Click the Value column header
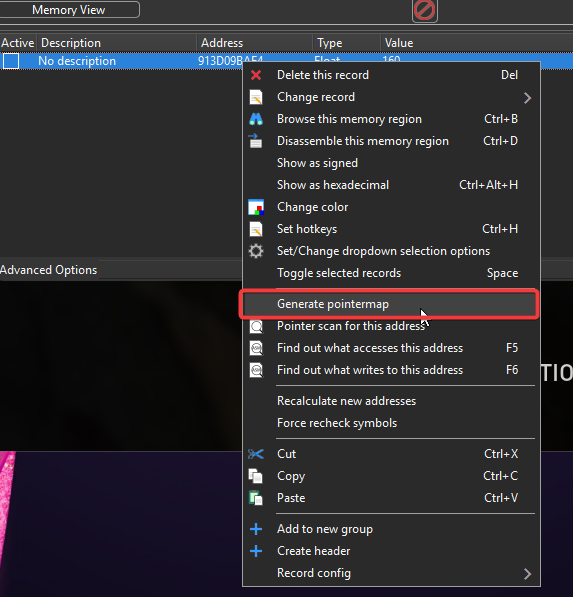This screenshot has height=597, width=573. [x=399, y=43]
